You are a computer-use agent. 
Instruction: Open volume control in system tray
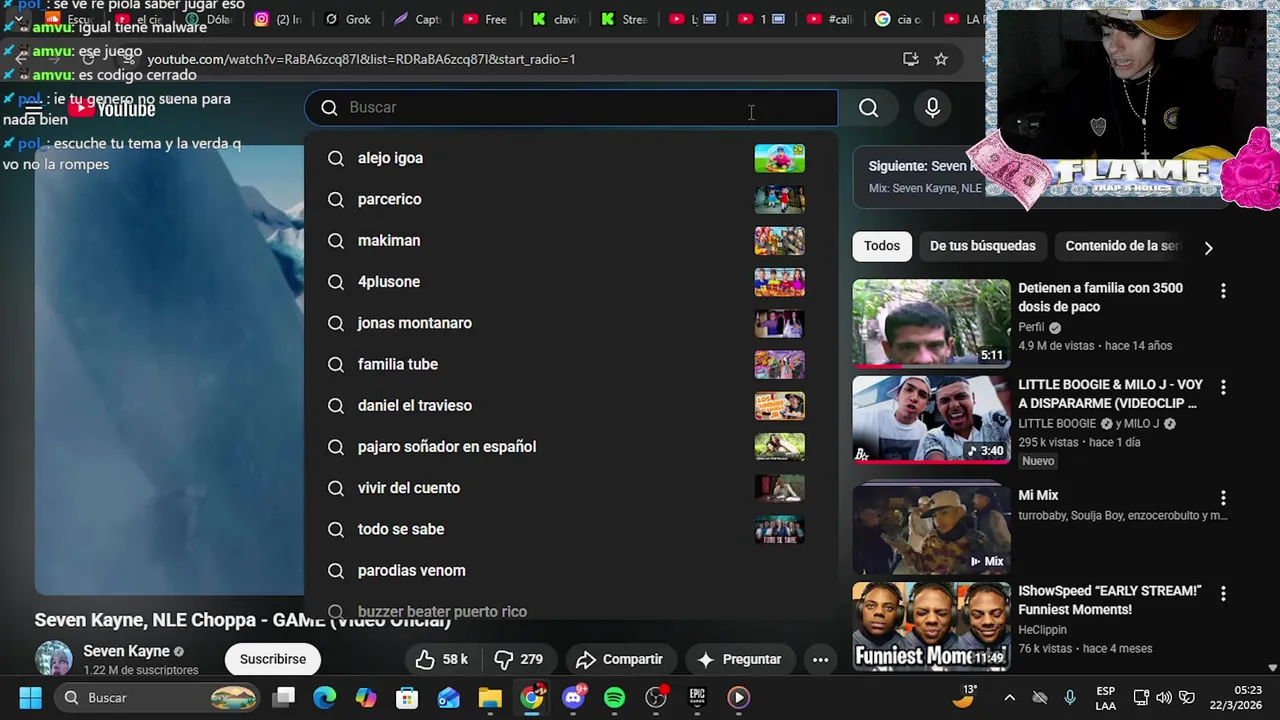click(x=1163, y=698)
